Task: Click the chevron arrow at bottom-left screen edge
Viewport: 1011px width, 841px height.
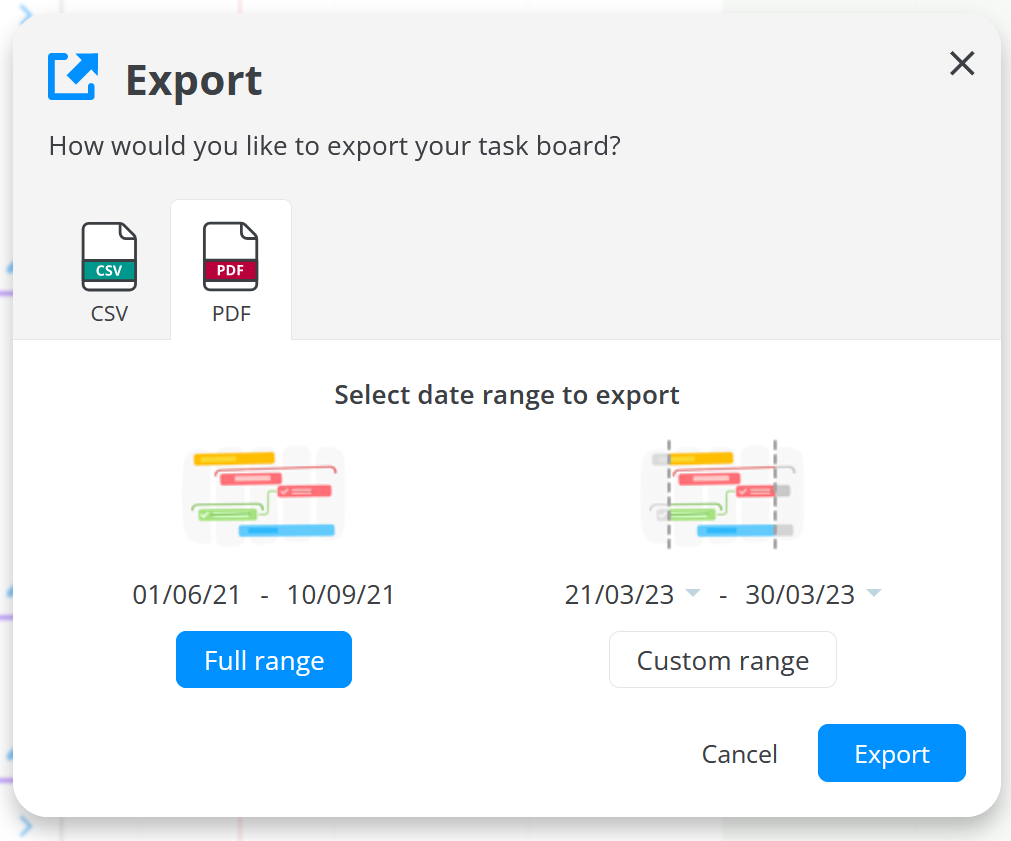Action: click(x=27, y=828)
